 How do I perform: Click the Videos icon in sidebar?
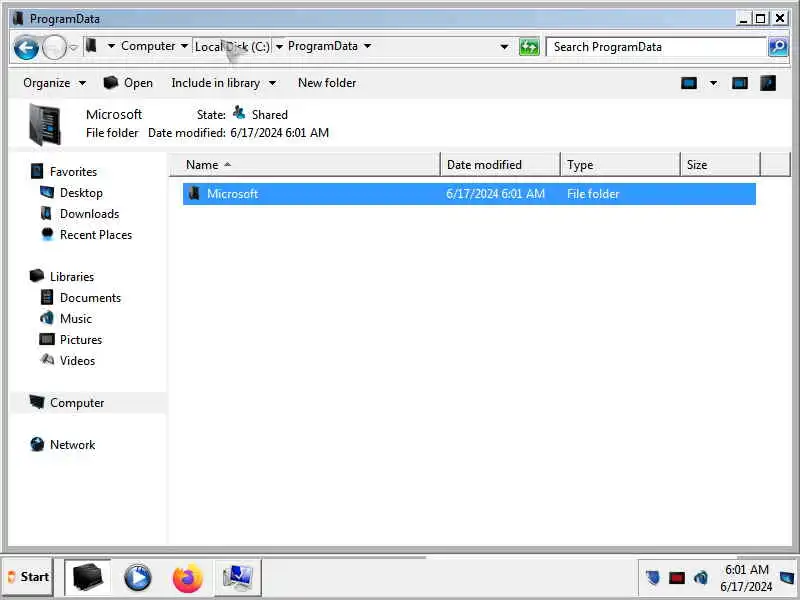[x=47, y=359]
